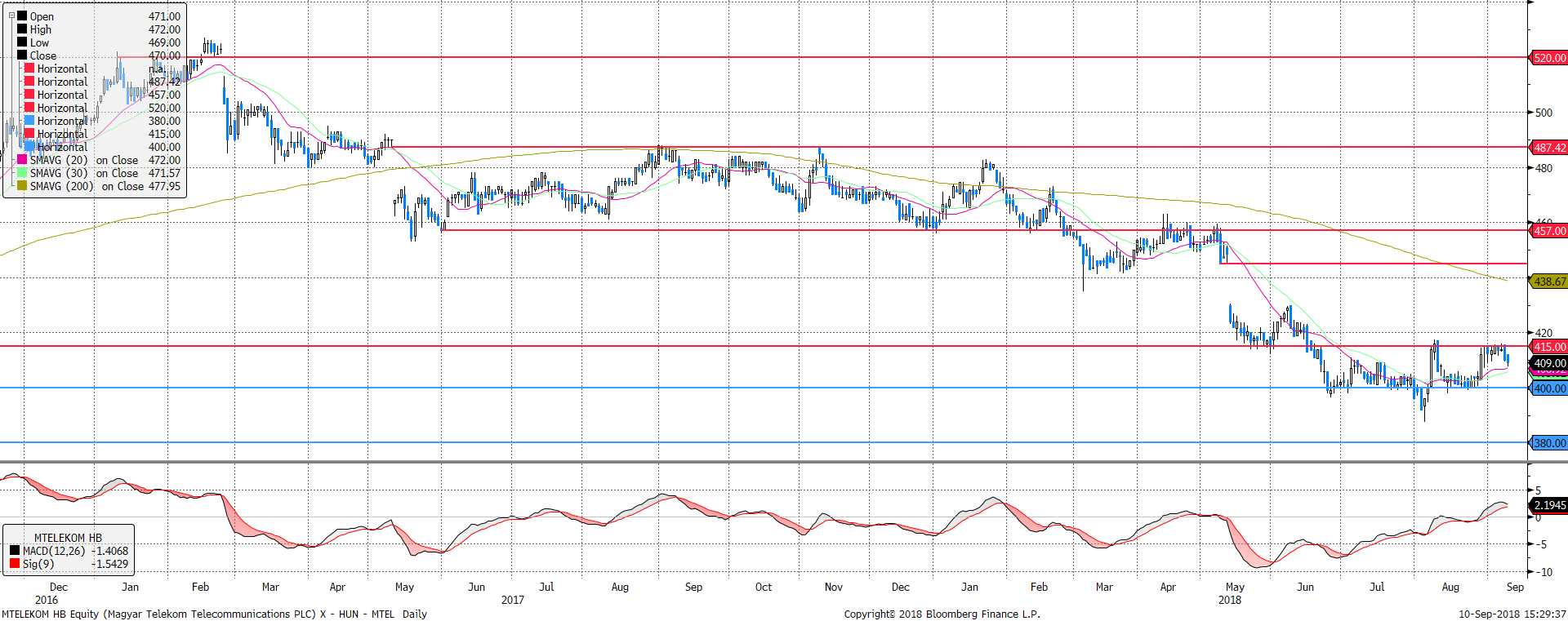Screen dimensions: 1568x621
Task: Select the High legend row label
Action: pos(41,29)
